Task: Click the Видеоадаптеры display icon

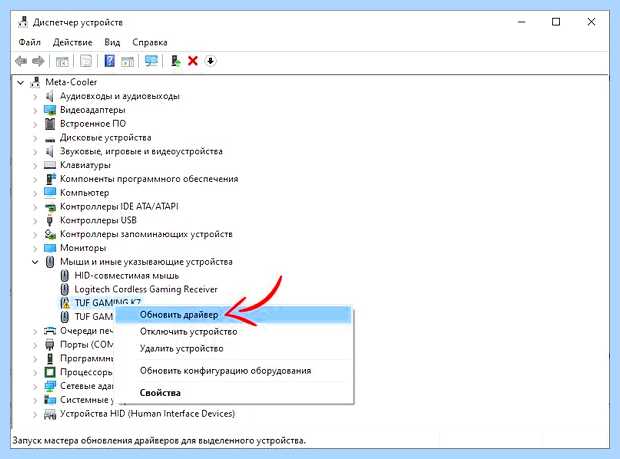Action: (x=50, y=110)
